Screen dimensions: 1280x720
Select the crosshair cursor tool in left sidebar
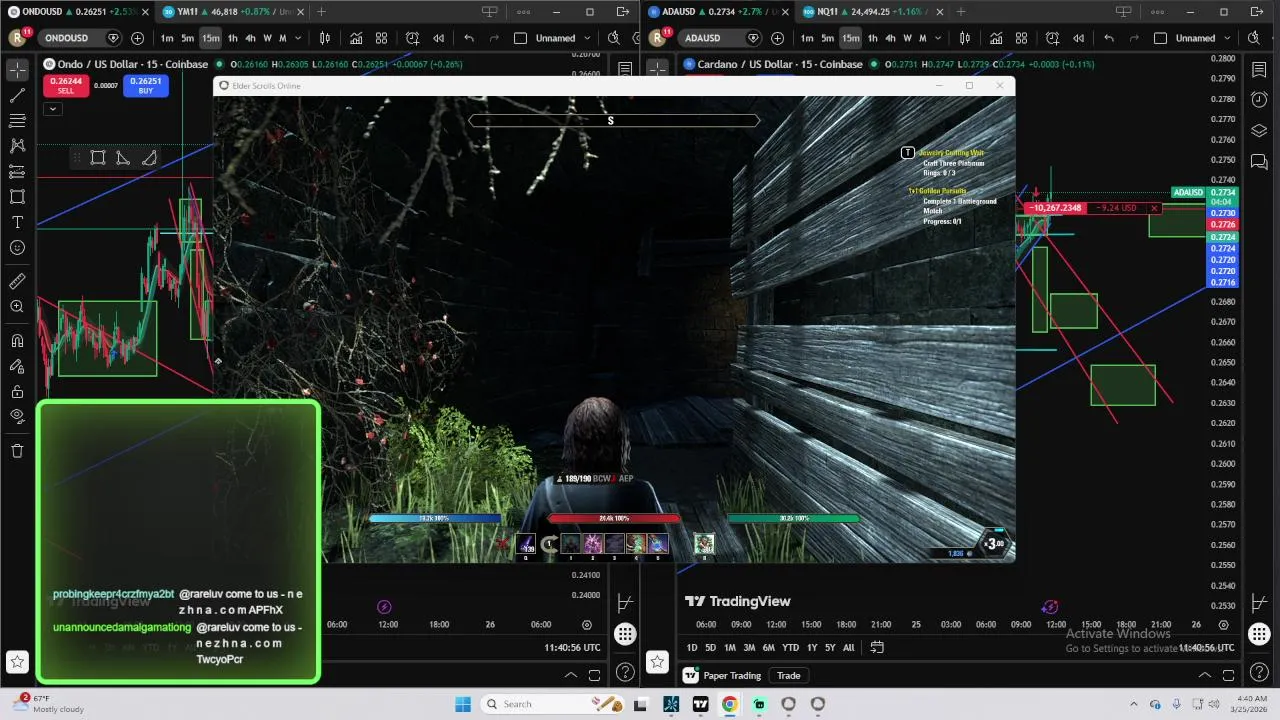click(17, 70)
